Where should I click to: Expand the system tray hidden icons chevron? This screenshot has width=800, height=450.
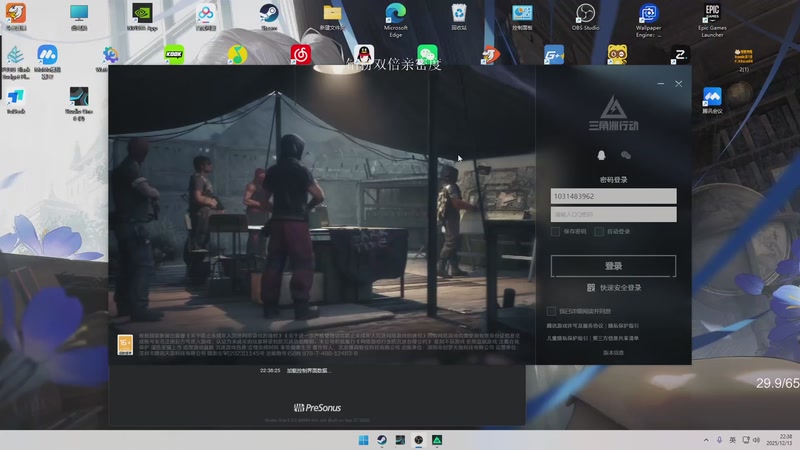(x=706, y=440)
